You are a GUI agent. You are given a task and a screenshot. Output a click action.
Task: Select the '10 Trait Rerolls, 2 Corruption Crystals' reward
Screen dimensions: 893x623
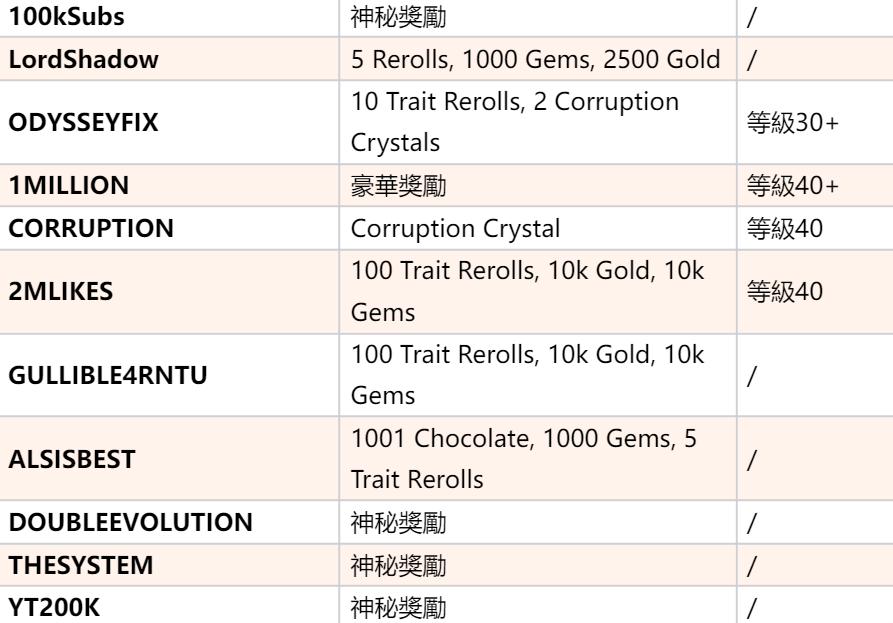click(515, 122)
